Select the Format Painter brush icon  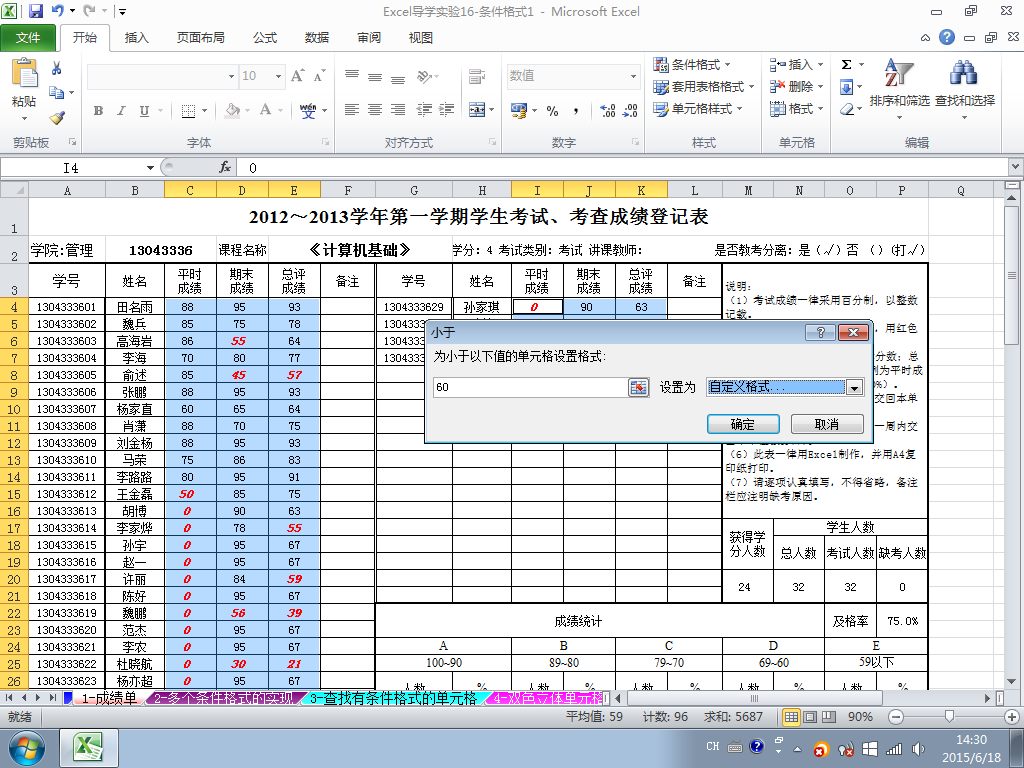click(x=57, y=118)
